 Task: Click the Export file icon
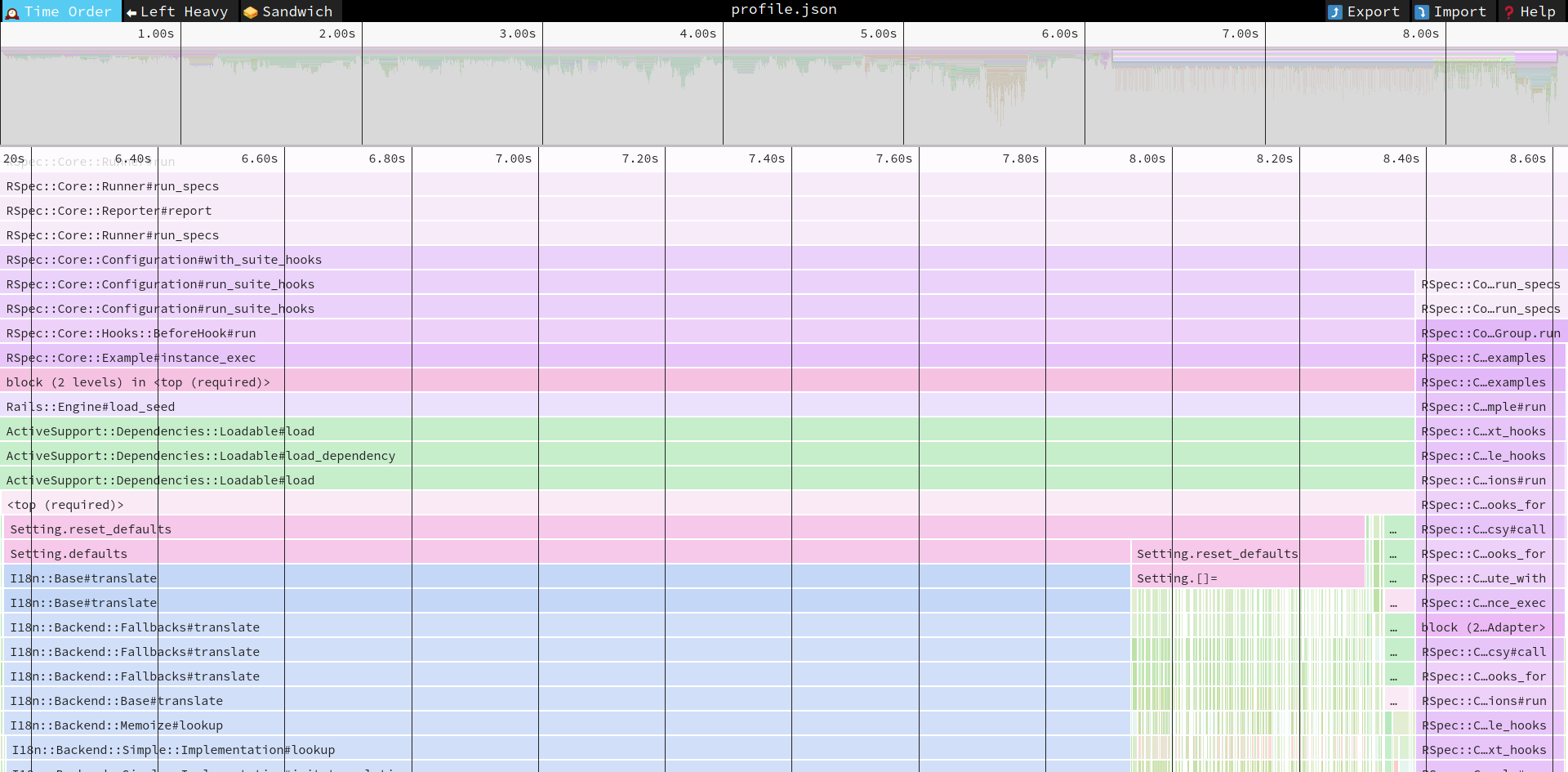[x=1335, y=12]
